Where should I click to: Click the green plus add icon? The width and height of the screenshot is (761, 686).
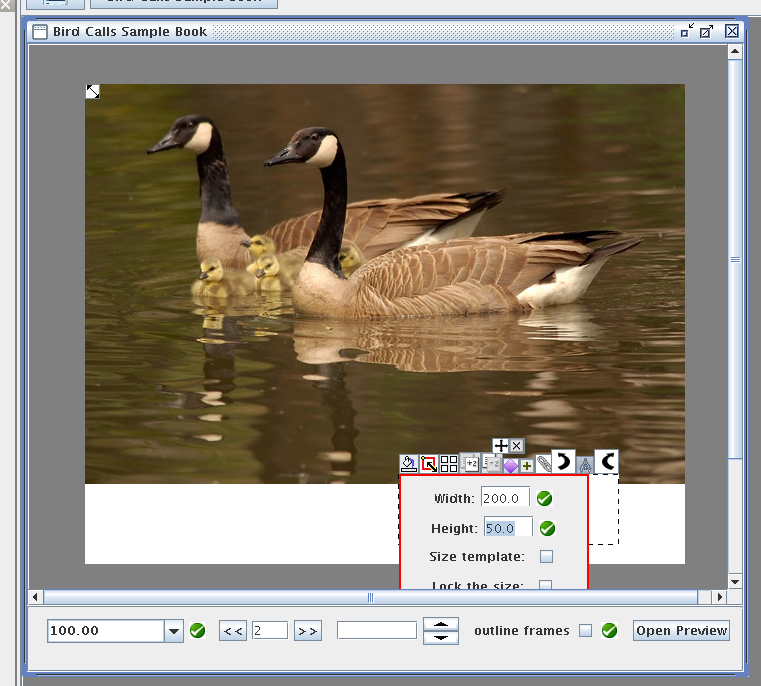[x=527, y=466]
